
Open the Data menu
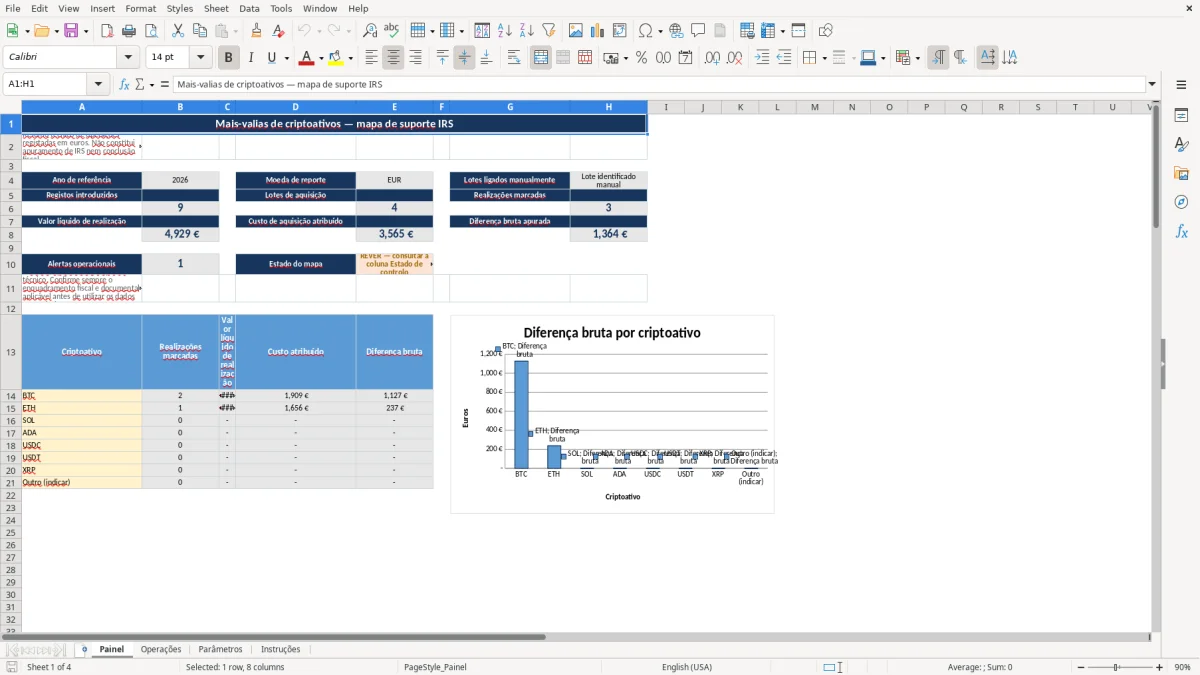point(249,8)
